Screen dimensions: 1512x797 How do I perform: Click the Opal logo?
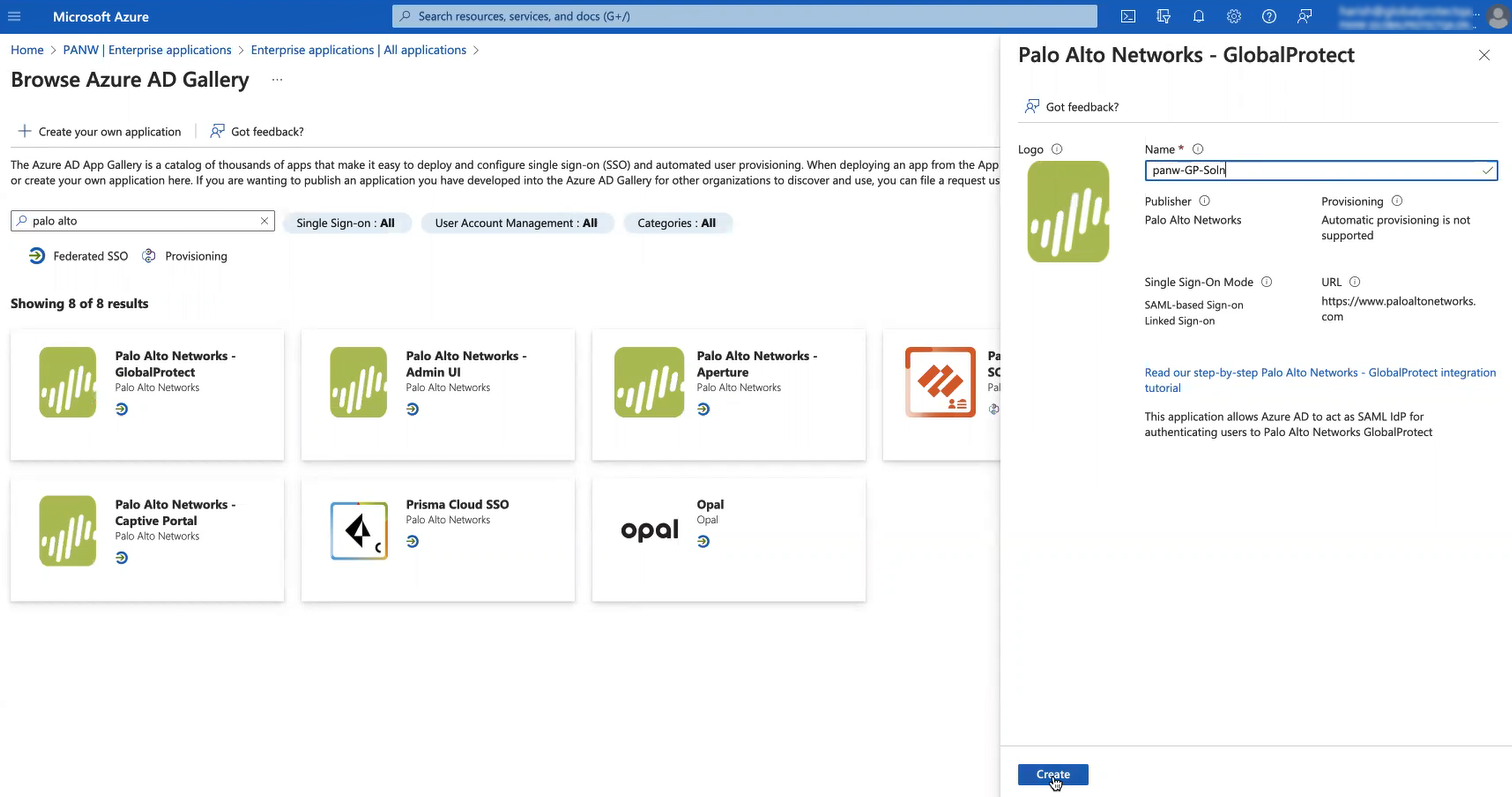click(650, 530)
